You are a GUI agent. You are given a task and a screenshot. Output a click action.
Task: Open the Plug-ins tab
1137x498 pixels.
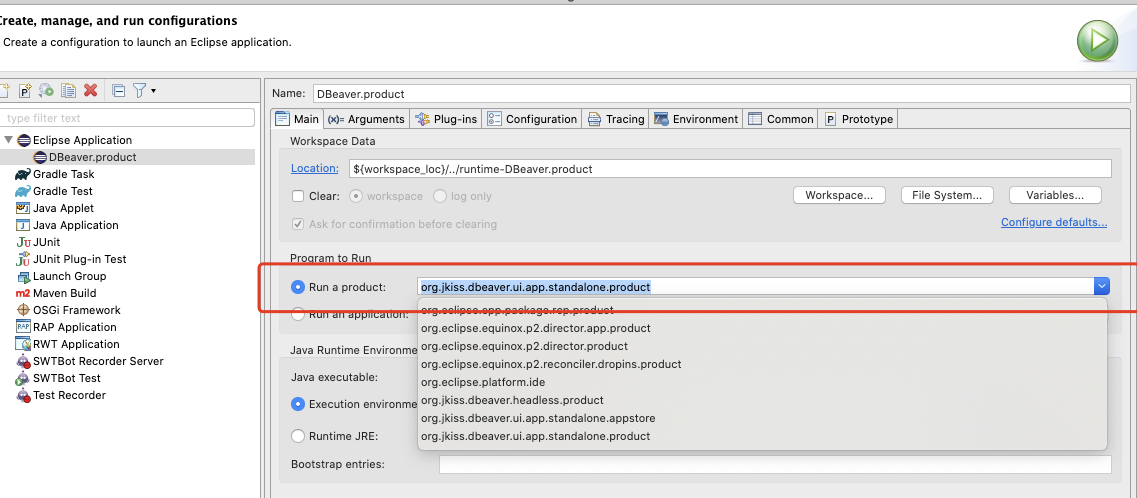point(447,119)
